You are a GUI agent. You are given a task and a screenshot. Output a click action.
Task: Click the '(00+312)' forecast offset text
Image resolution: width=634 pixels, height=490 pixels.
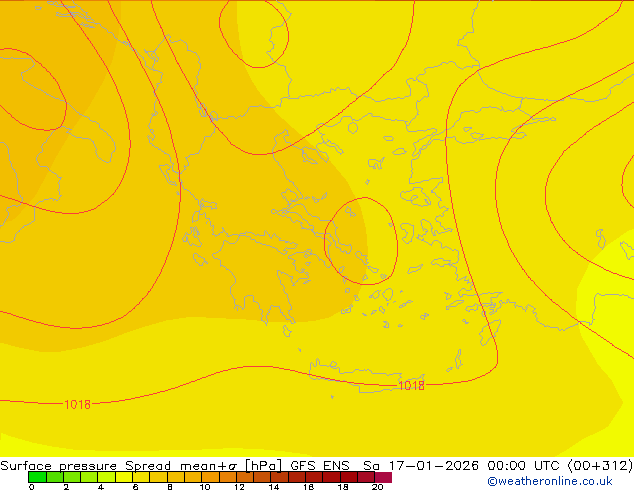600,466
